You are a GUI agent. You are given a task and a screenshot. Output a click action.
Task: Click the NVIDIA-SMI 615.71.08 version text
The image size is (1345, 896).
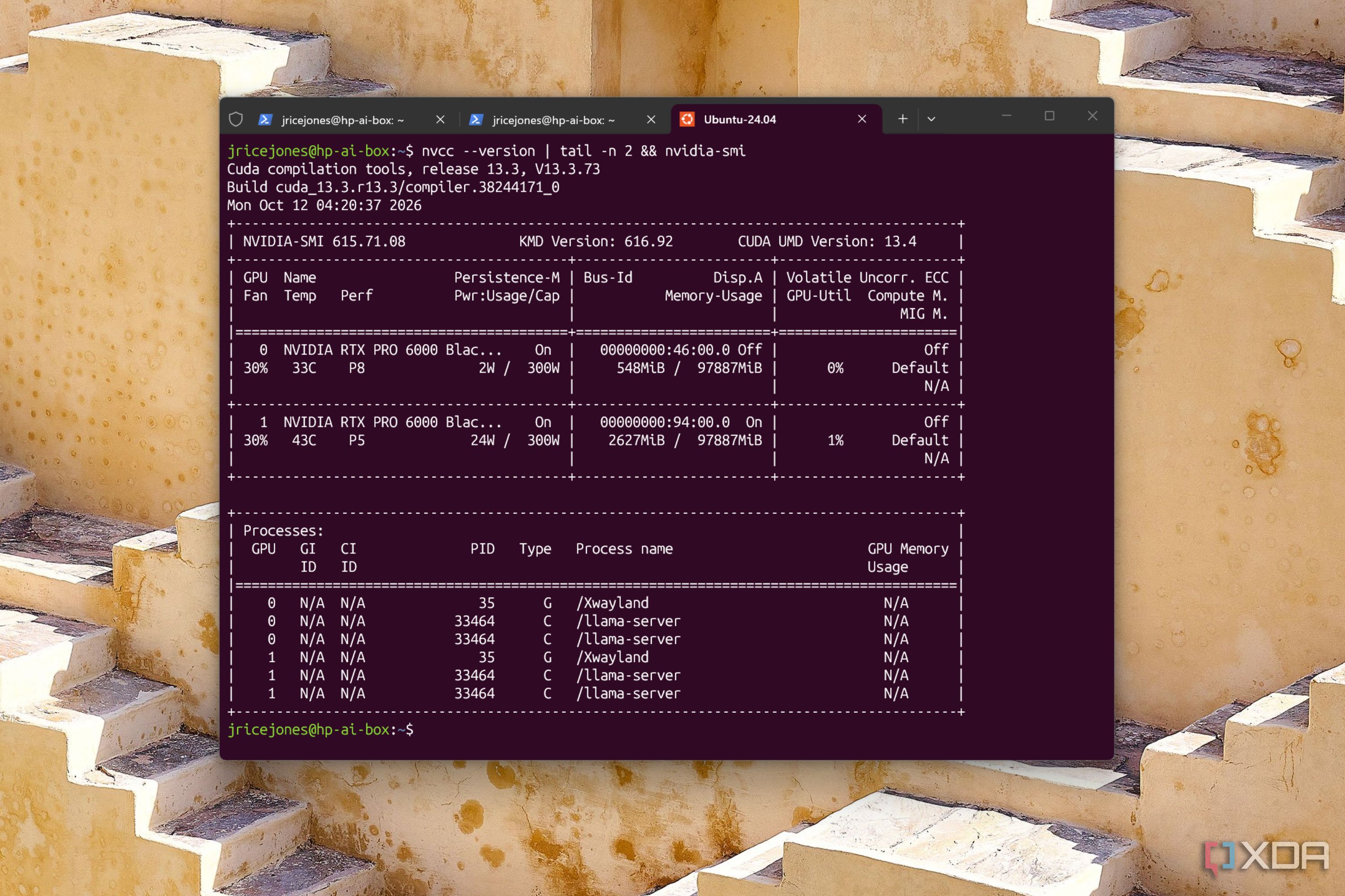click(324, 242)
